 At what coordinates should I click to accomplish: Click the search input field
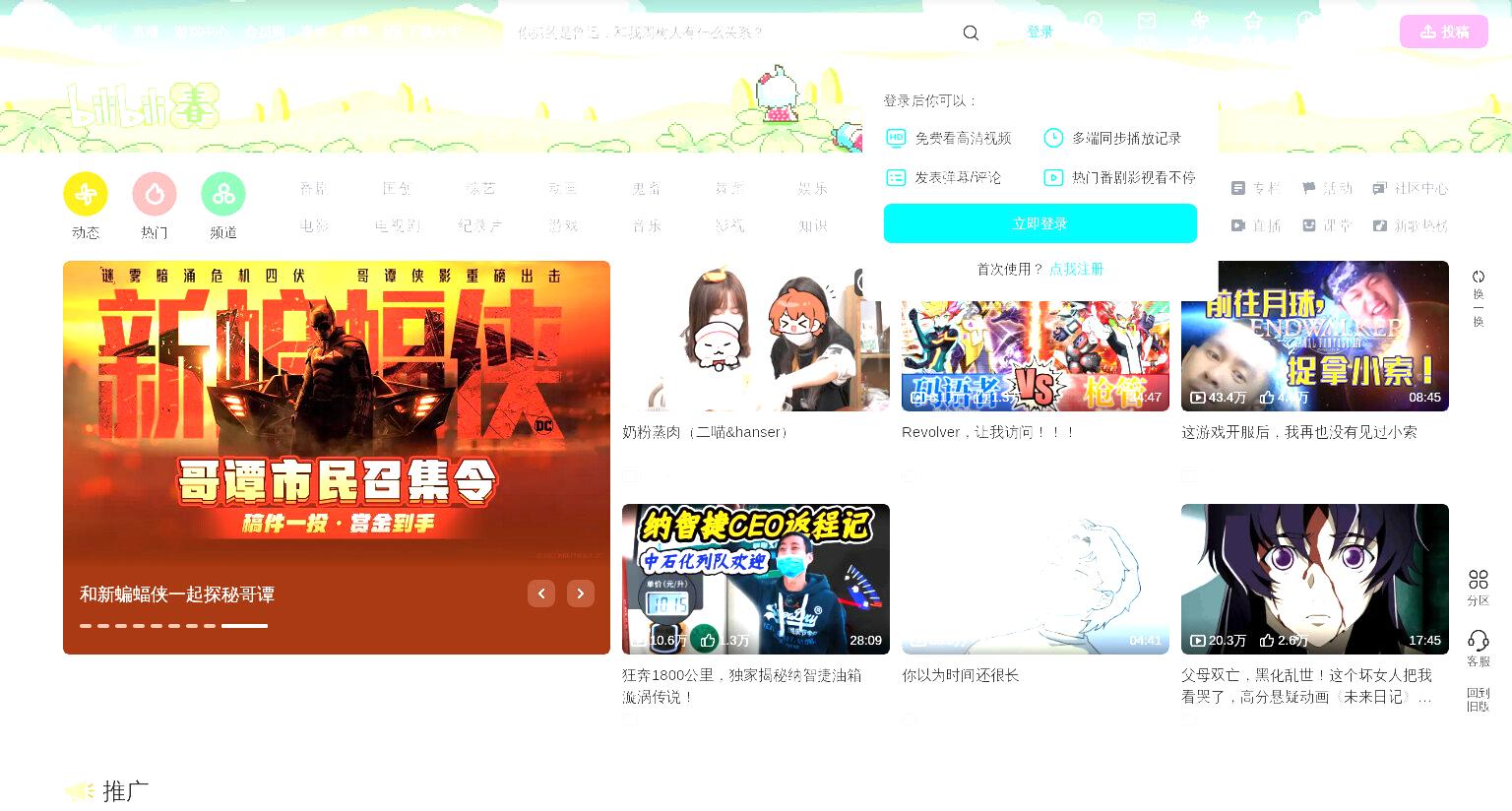click(x=733, y=32)
